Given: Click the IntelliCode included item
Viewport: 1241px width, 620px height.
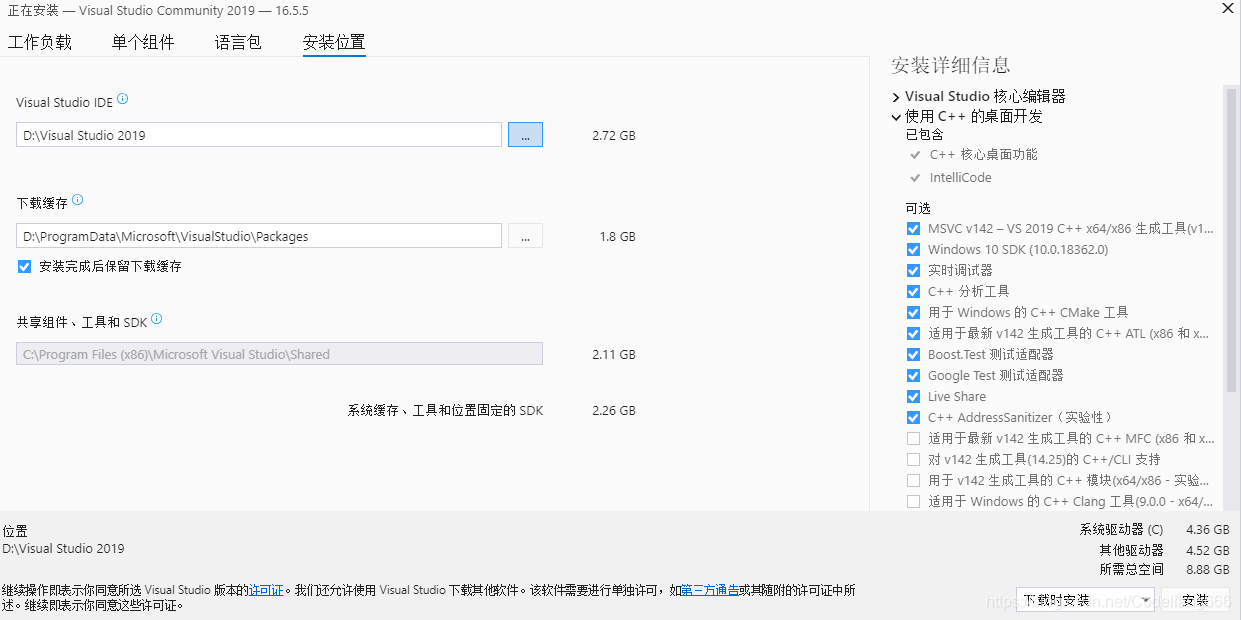Looking at the screenshot, I should click(961, 178).
